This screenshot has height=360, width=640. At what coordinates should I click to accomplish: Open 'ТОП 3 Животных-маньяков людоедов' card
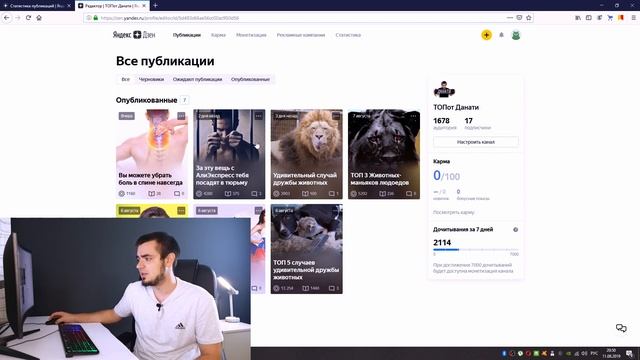[x=384, y=154]
